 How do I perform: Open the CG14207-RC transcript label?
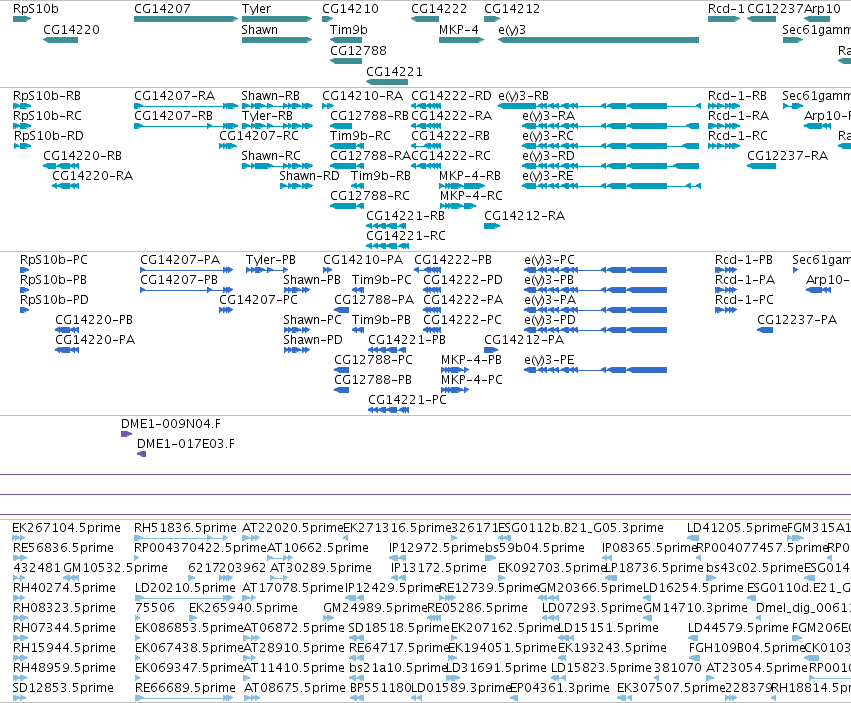coord(259,136)
